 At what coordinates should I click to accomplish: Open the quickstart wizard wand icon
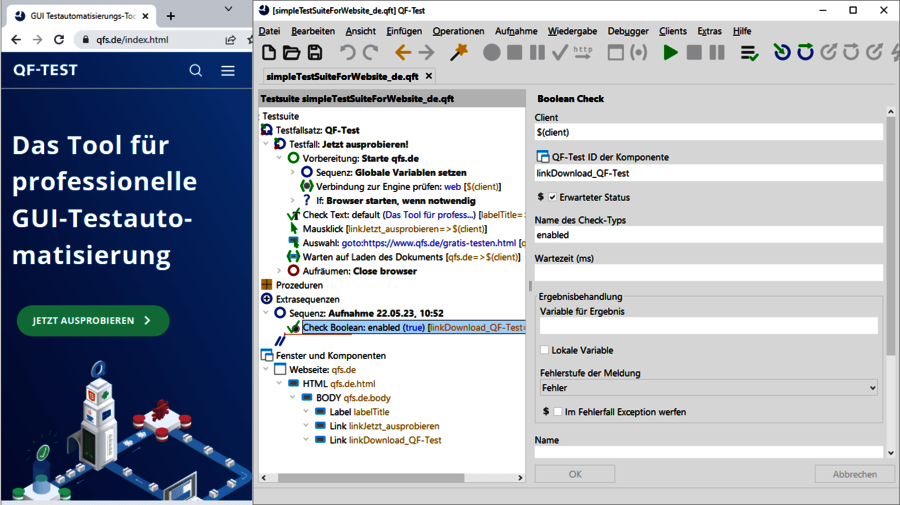(459, 53)
